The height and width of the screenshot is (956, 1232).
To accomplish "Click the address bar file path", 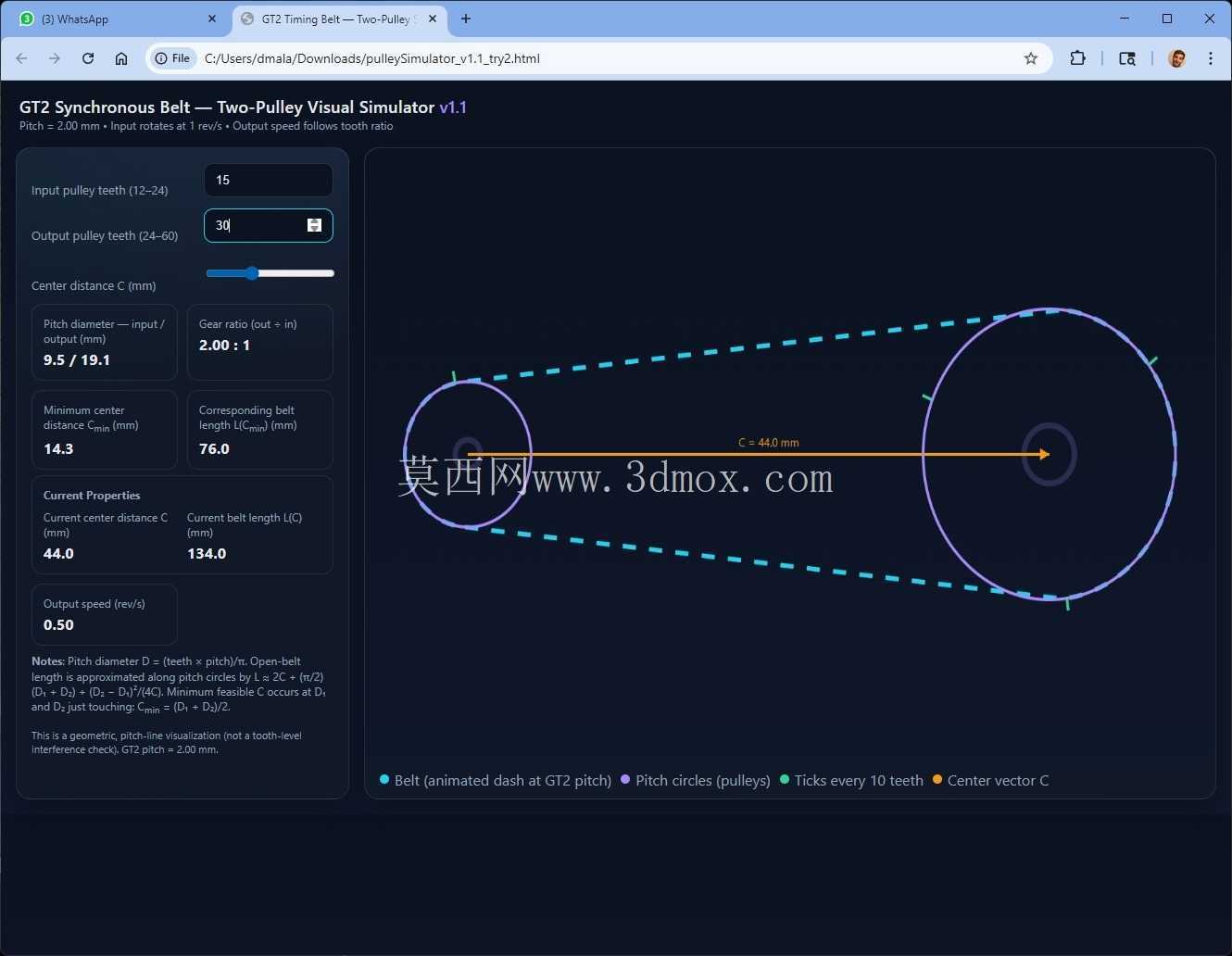I will point(371,58).
